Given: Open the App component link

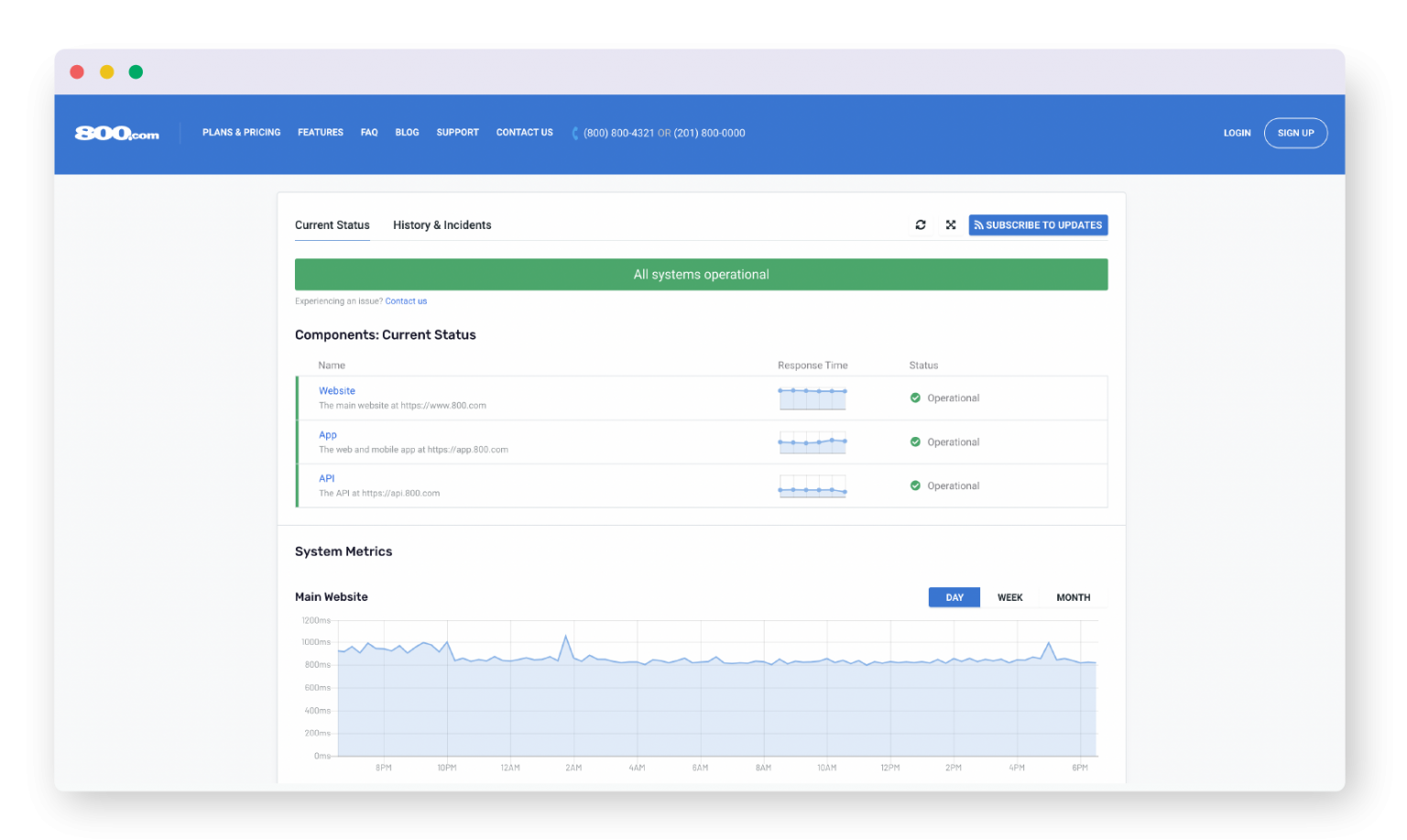Looking at the screenshot, I should 328,435.
